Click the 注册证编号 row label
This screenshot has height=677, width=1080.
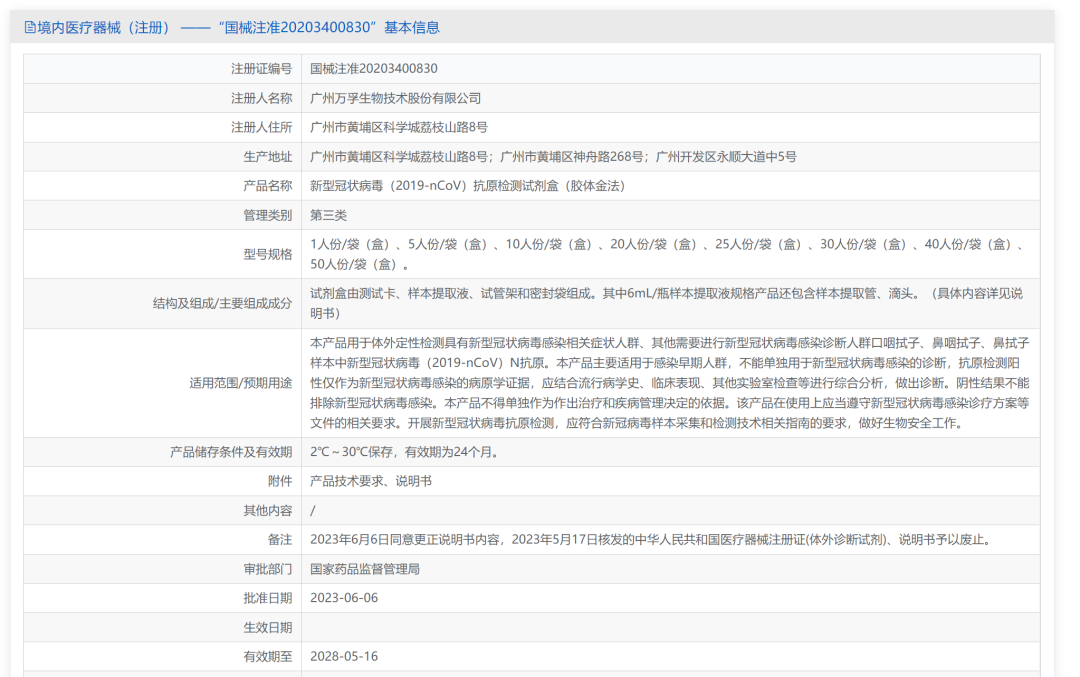coord(261,69)
